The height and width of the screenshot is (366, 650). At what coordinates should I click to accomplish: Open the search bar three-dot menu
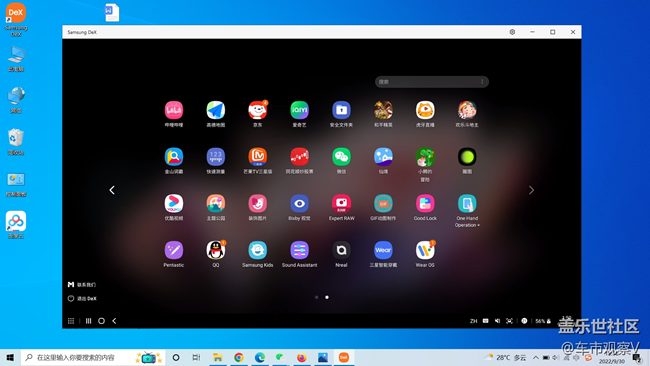[x=482, y=82]
